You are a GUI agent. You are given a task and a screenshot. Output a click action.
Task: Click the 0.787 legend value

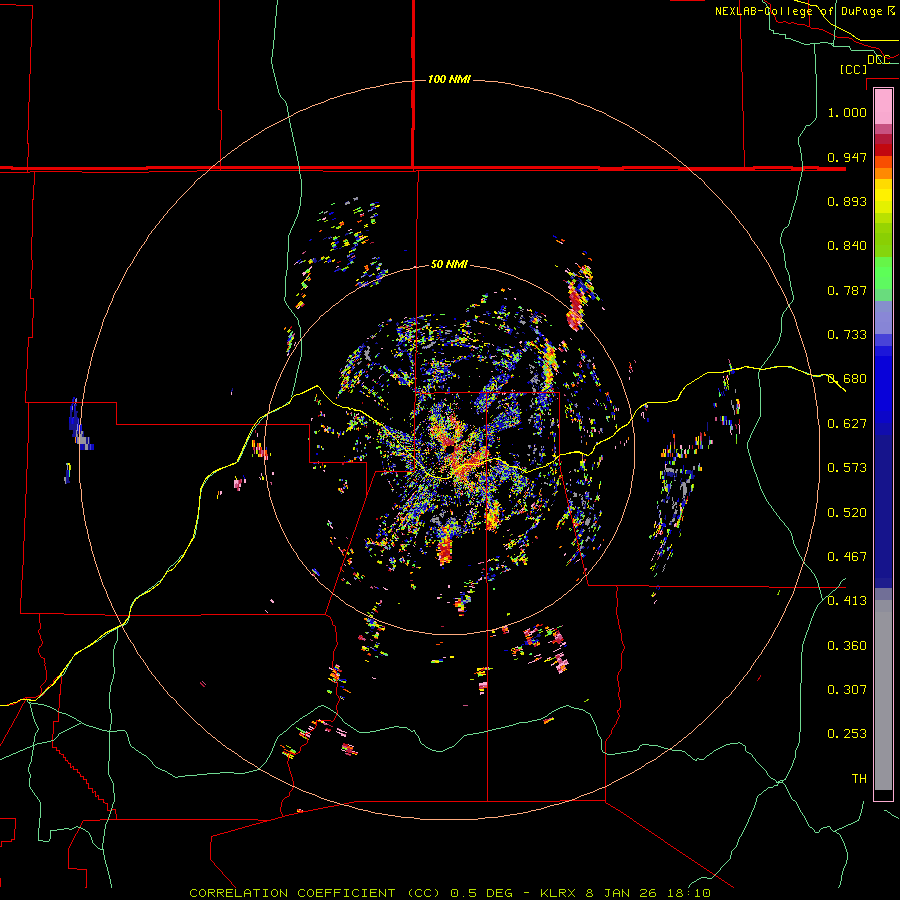pyautogui.click(x=847, y=290)
